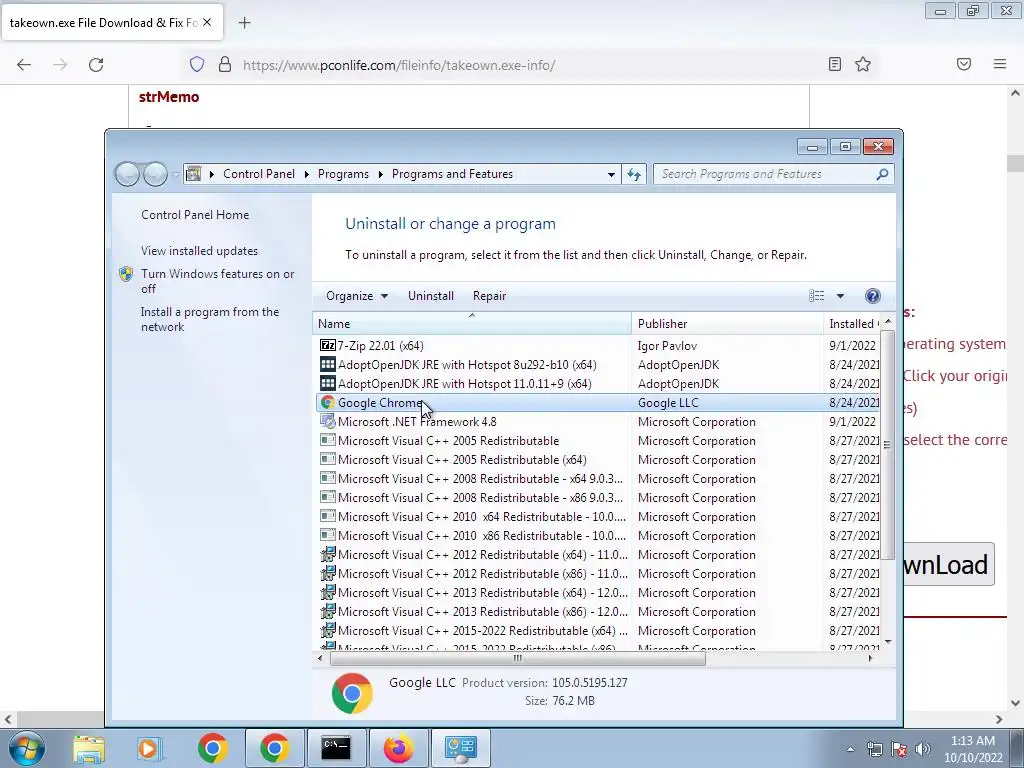Open Install a program from the network
Screen dimensions: 1024x768
(210, 319)
